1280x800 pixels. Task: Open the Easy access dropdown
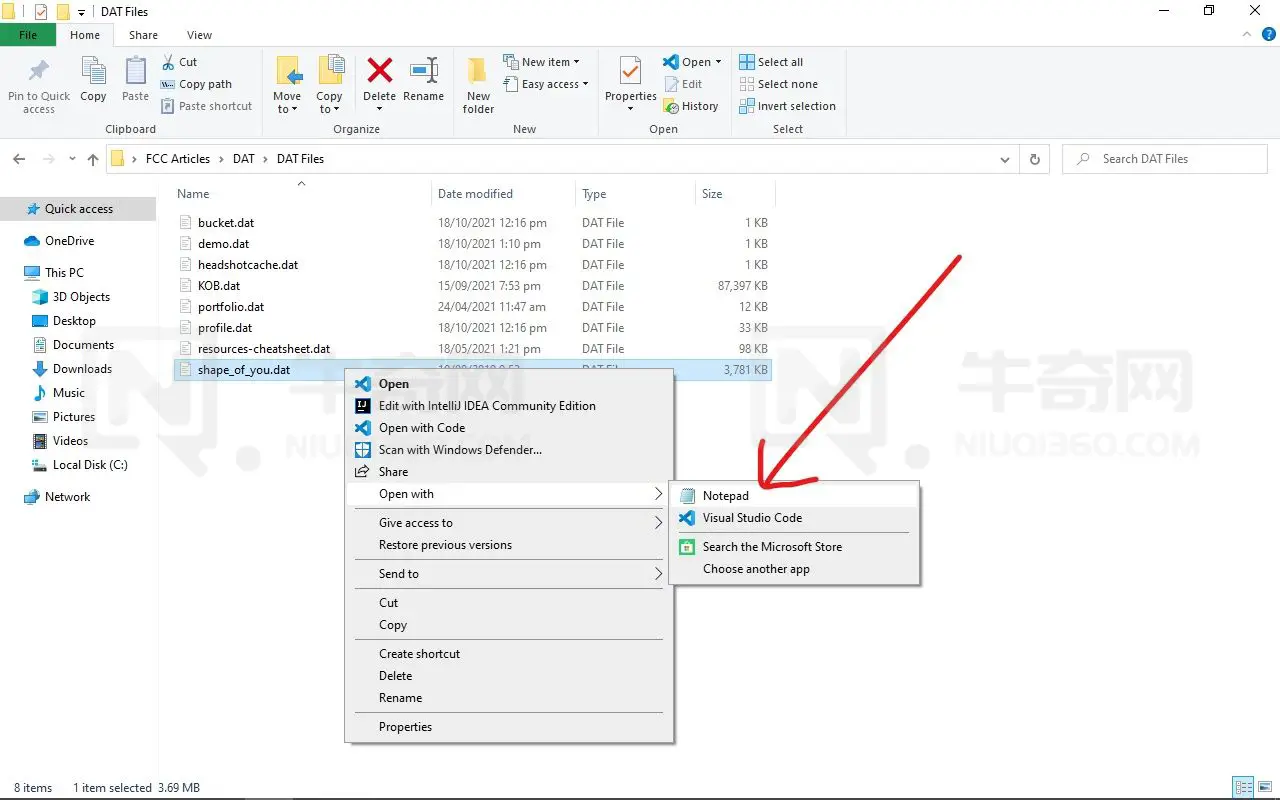[546, 84]
